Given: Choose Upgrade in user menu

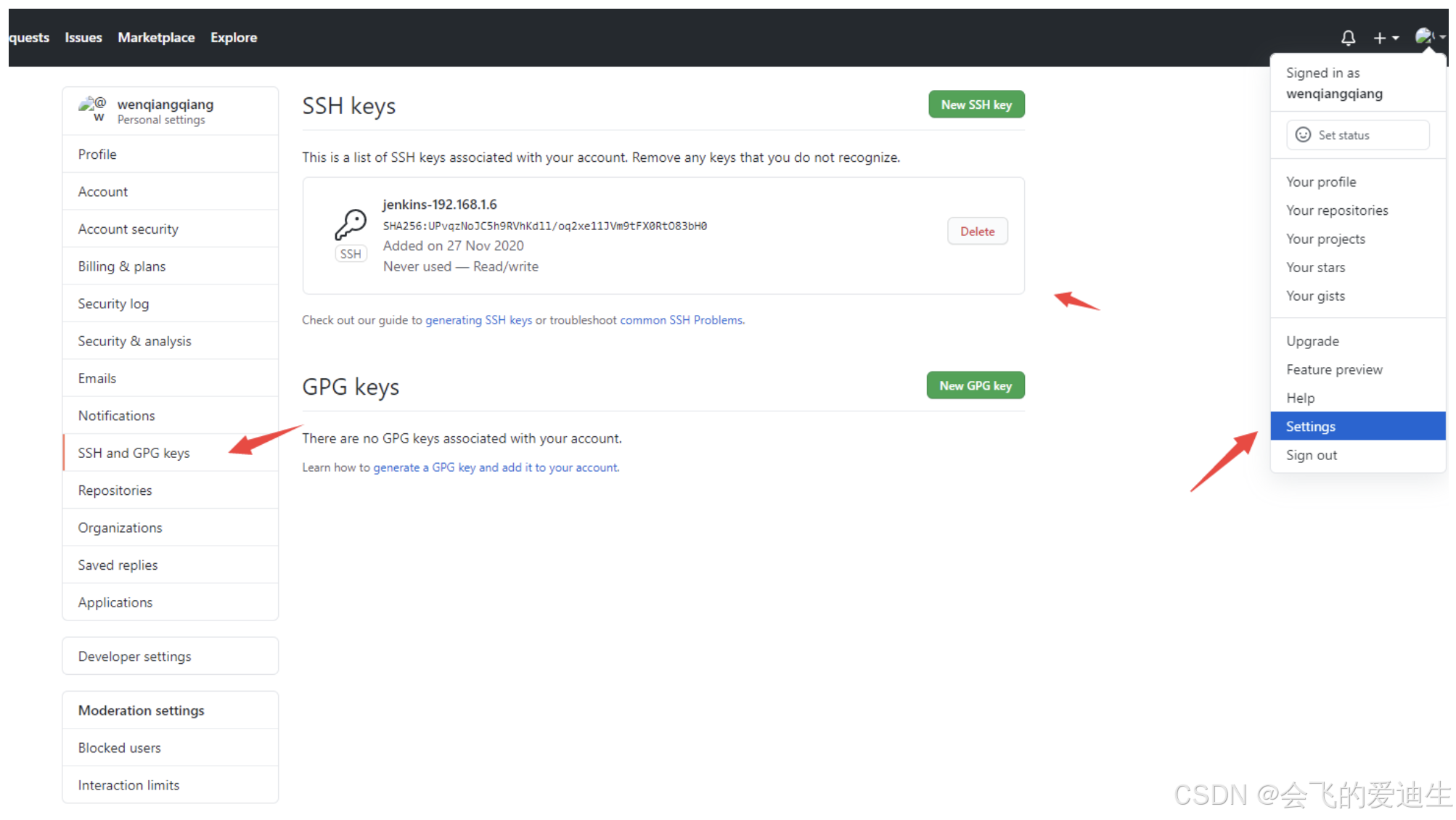Looking at the screenshot, I should point(1358,341).
